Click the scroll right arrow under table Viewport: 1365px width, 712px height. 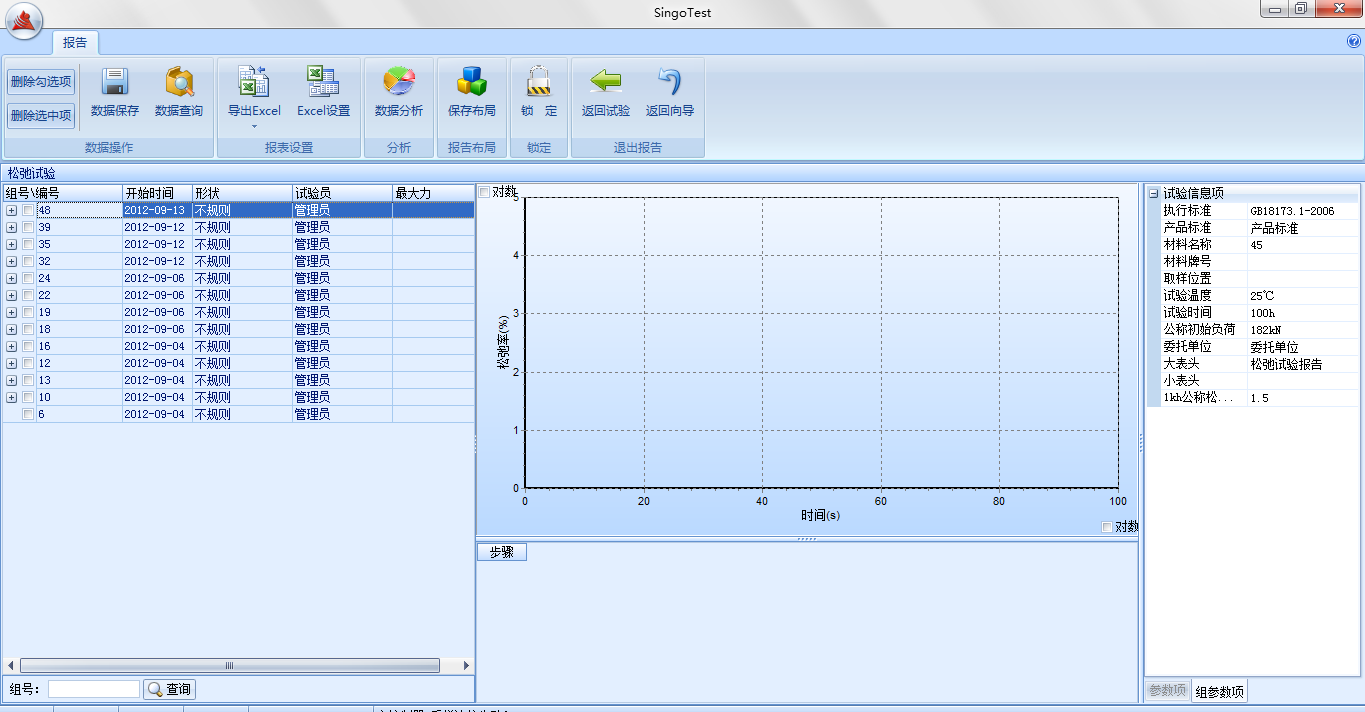(x=466, y=665)
